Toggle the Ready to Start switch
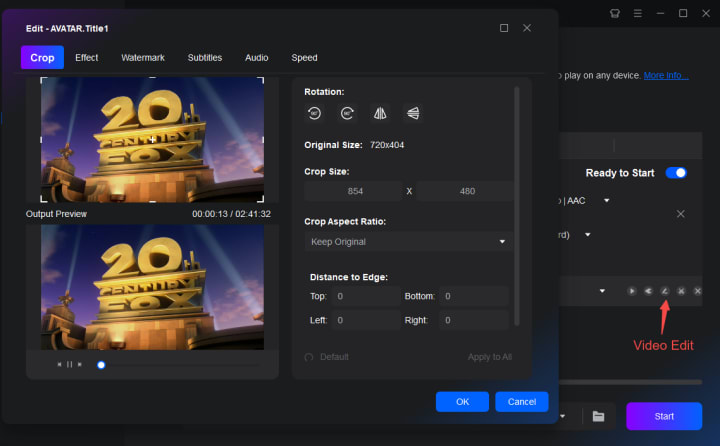Screen dimensions: 720x446 pyautogui.click(x=676, y=173)
